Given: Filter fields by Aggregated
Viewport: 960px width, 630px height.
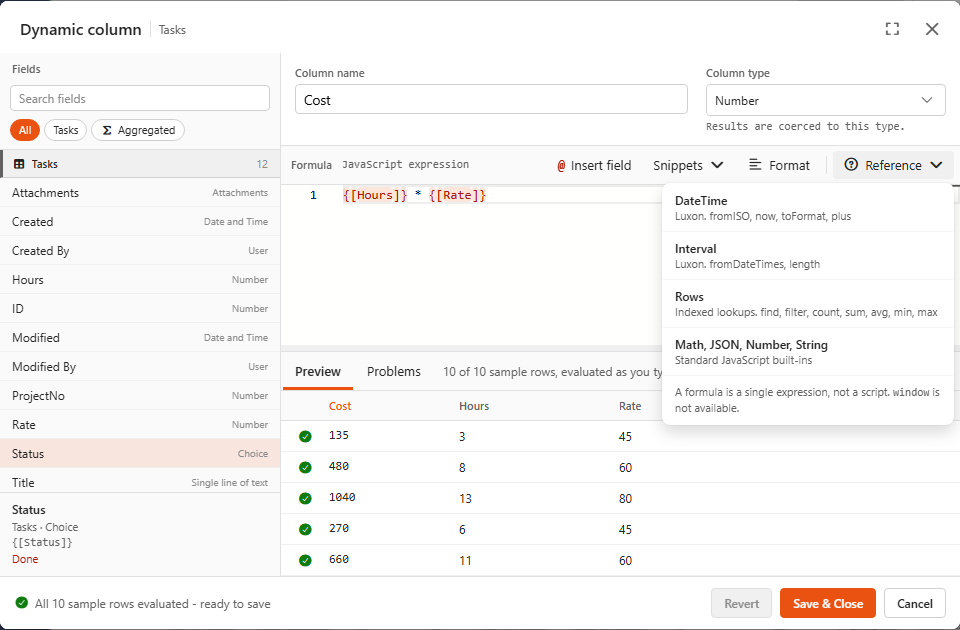Looking at the screenshot, I should tap(138, 130).
